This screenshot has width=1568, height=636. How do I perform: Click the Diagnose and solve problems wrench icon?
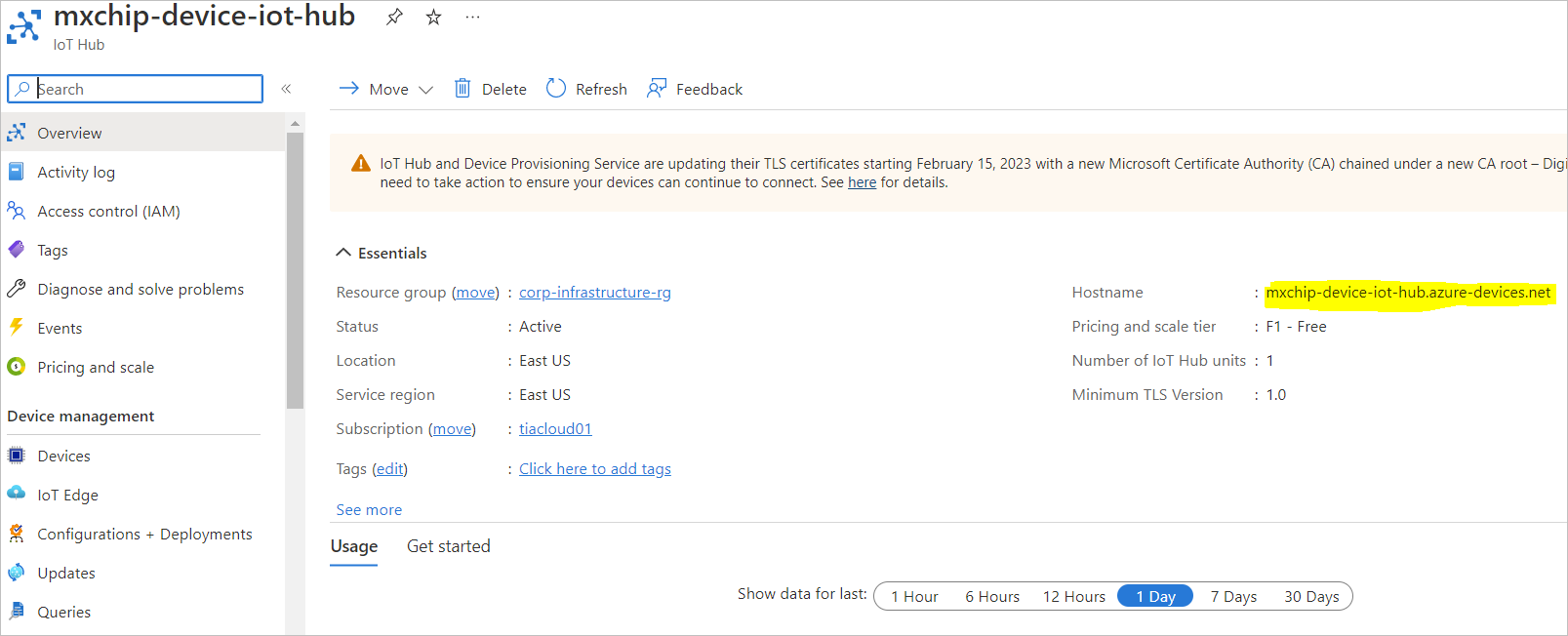pos(17,289)
